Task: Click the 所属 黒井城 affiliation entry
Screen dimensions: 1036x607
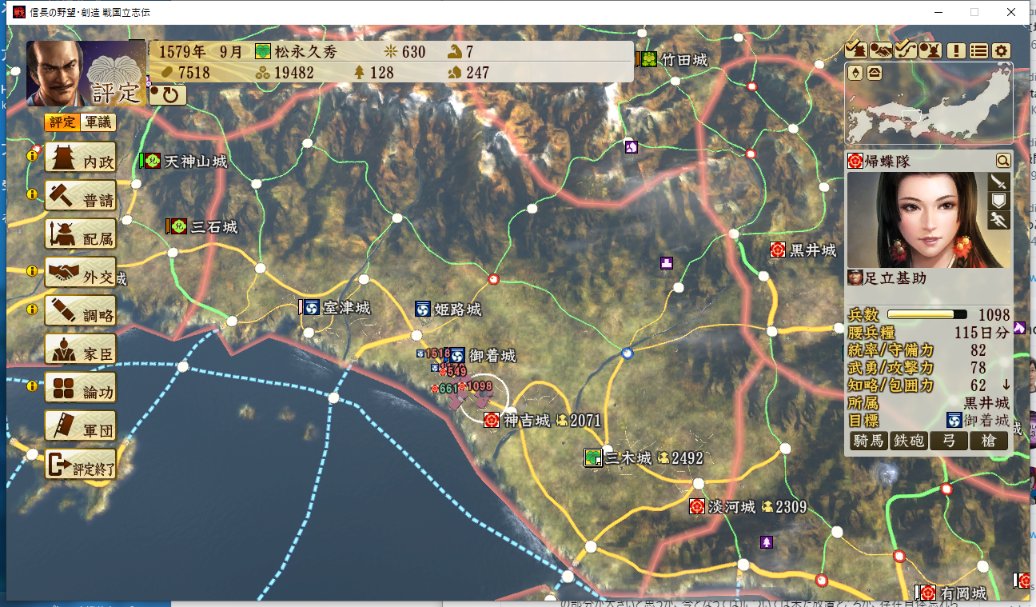Action: point(929,403)
